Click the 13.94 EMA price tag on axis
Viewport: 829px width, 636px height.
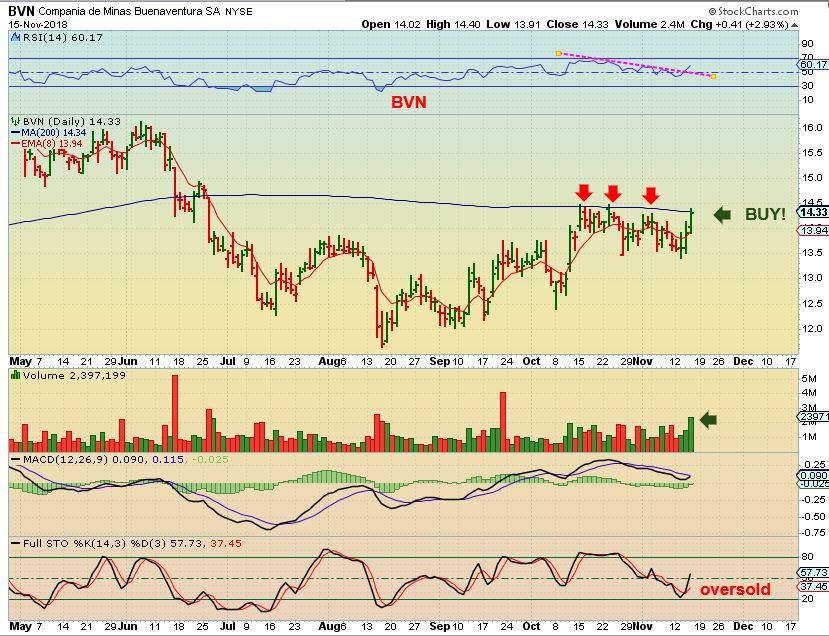(x=813, y=230)
